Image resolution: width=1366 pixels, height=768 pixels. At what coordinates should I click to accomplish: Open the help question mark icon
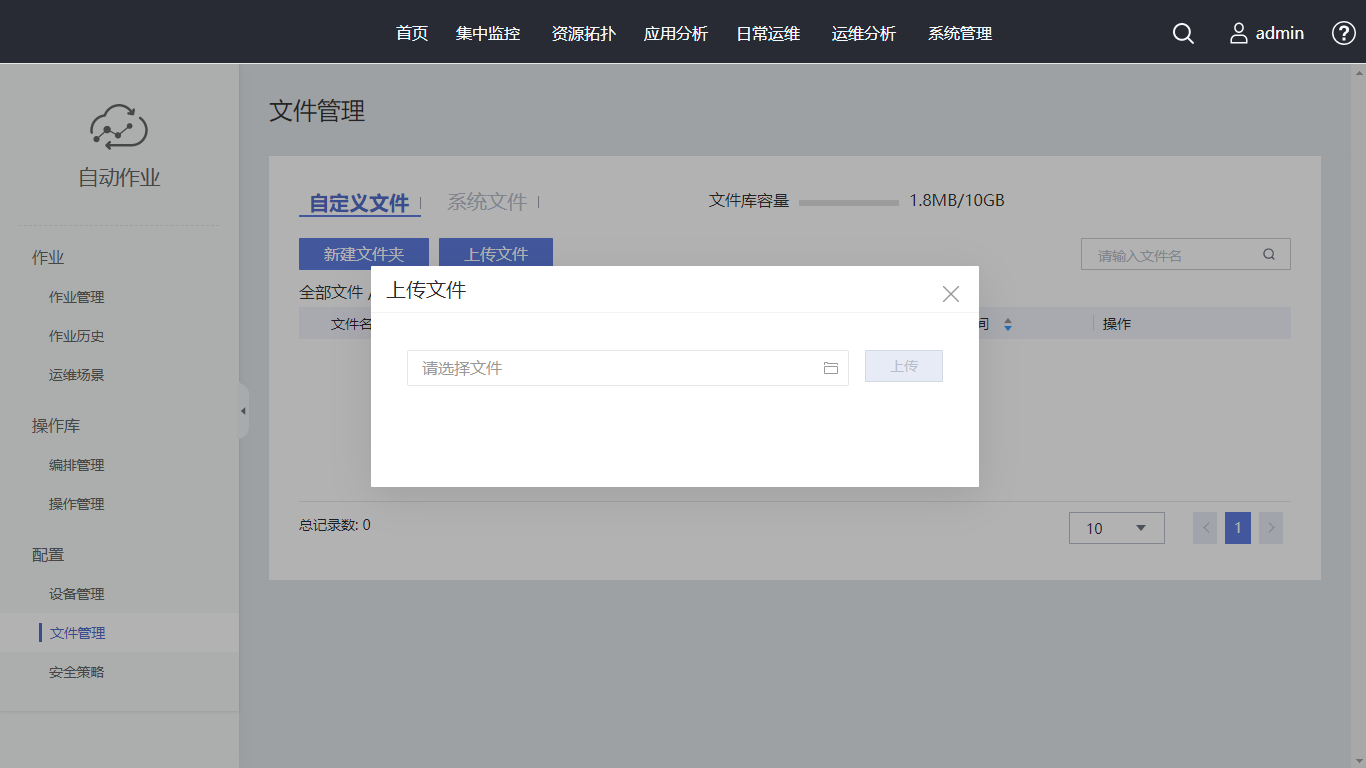coord(1343,33)
